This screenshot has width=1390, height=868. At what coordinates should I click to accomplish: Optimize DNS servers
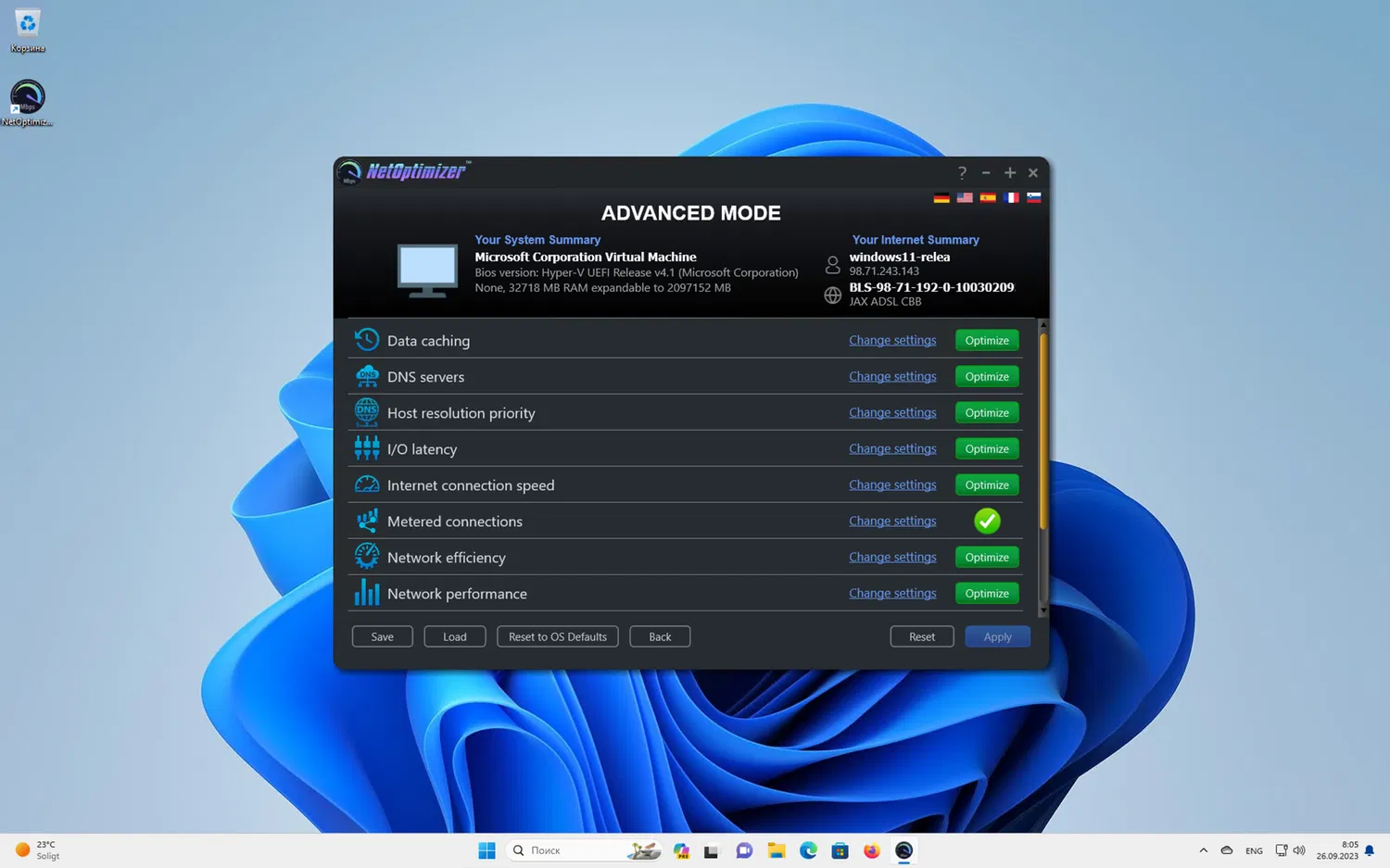[987, 376]
